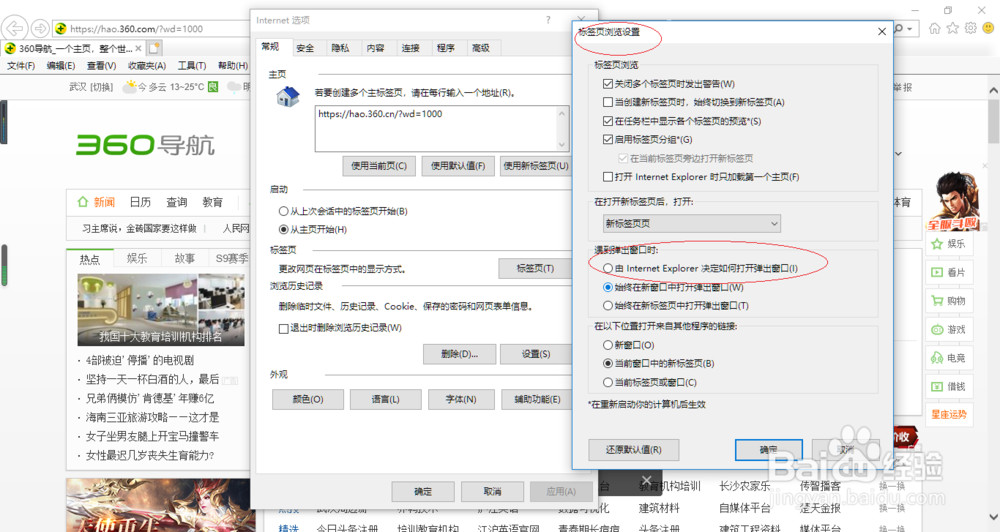Close the 360导航 browser tab
1000x532 pixels.
pyautogui.click(x=138, y=48)
